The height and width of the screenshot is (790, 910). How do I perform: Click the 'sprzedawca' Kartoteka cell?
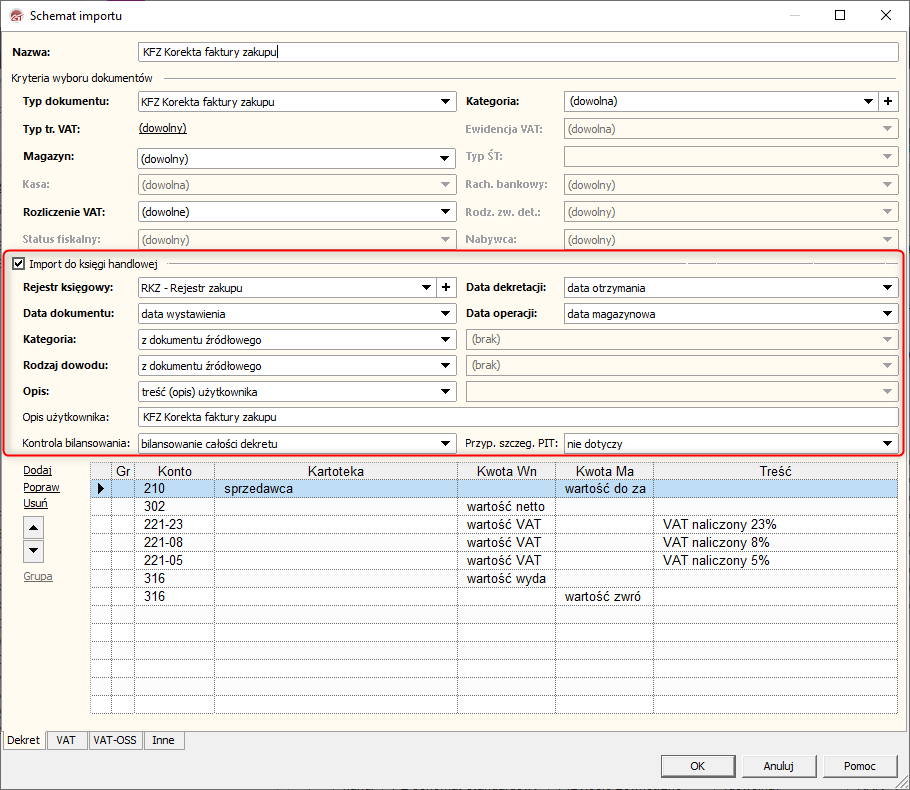click(336, 489)
